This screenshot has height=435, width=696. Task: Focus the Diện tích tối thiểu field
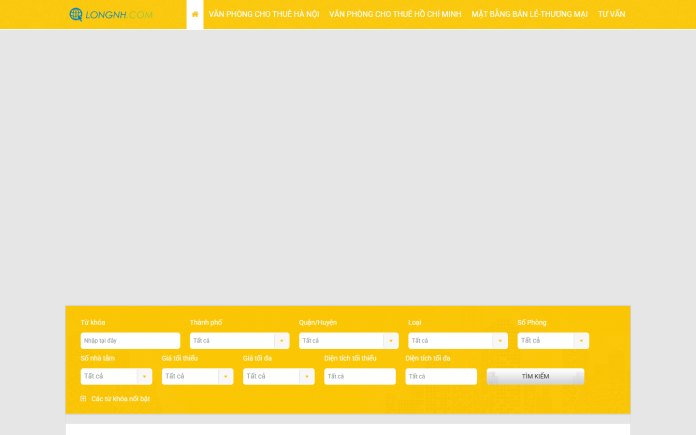[360, 376]
